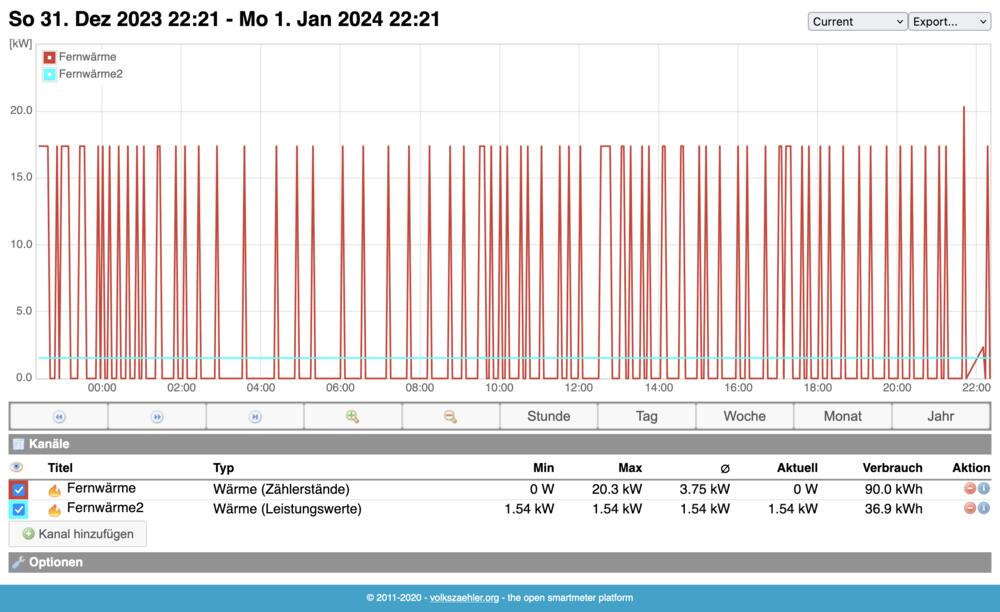1000x612 pixels.
Task: Click the Kanal hinzufügen button
Action: (78, 534)
